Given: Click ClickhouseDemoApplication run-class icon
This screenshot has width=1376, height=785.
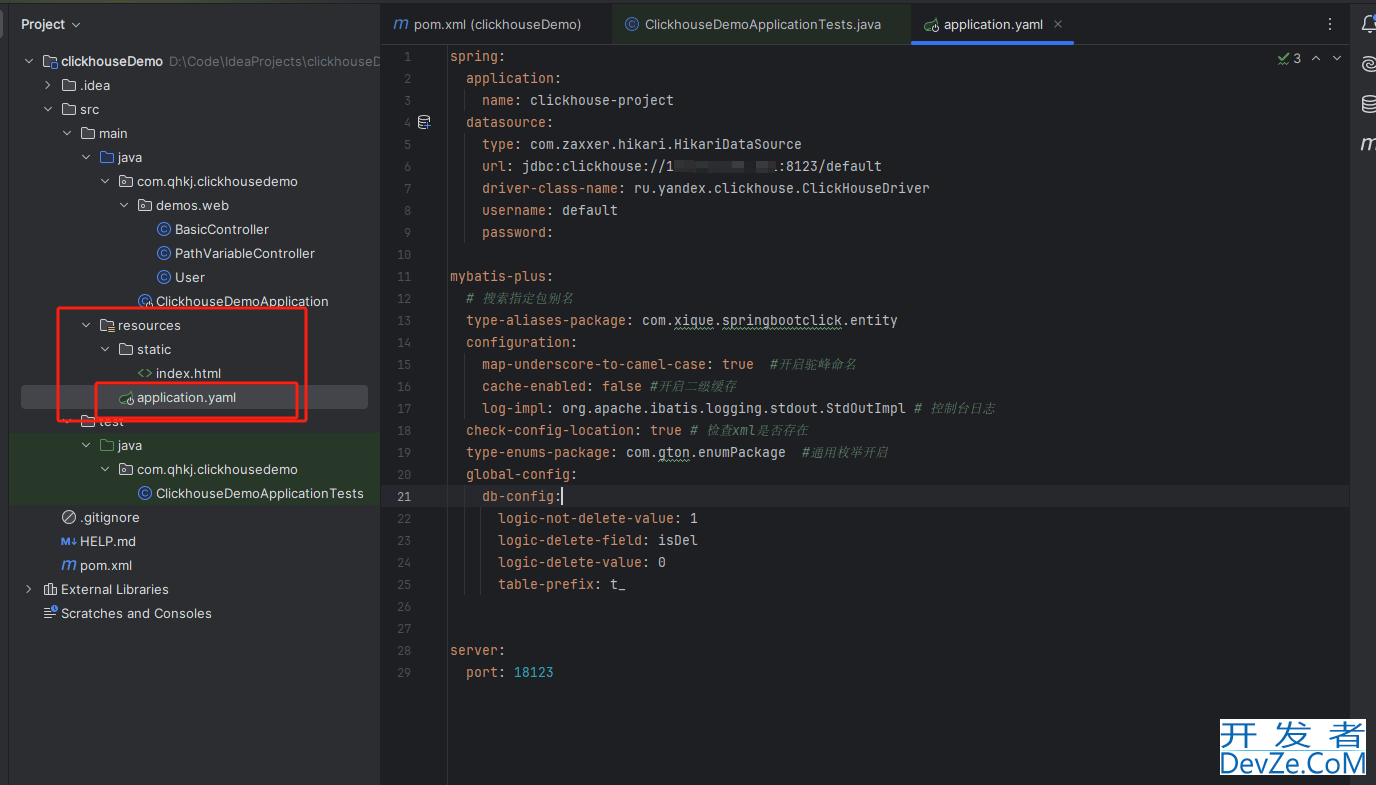Looking at the screenshot, I should pos(145,301).
